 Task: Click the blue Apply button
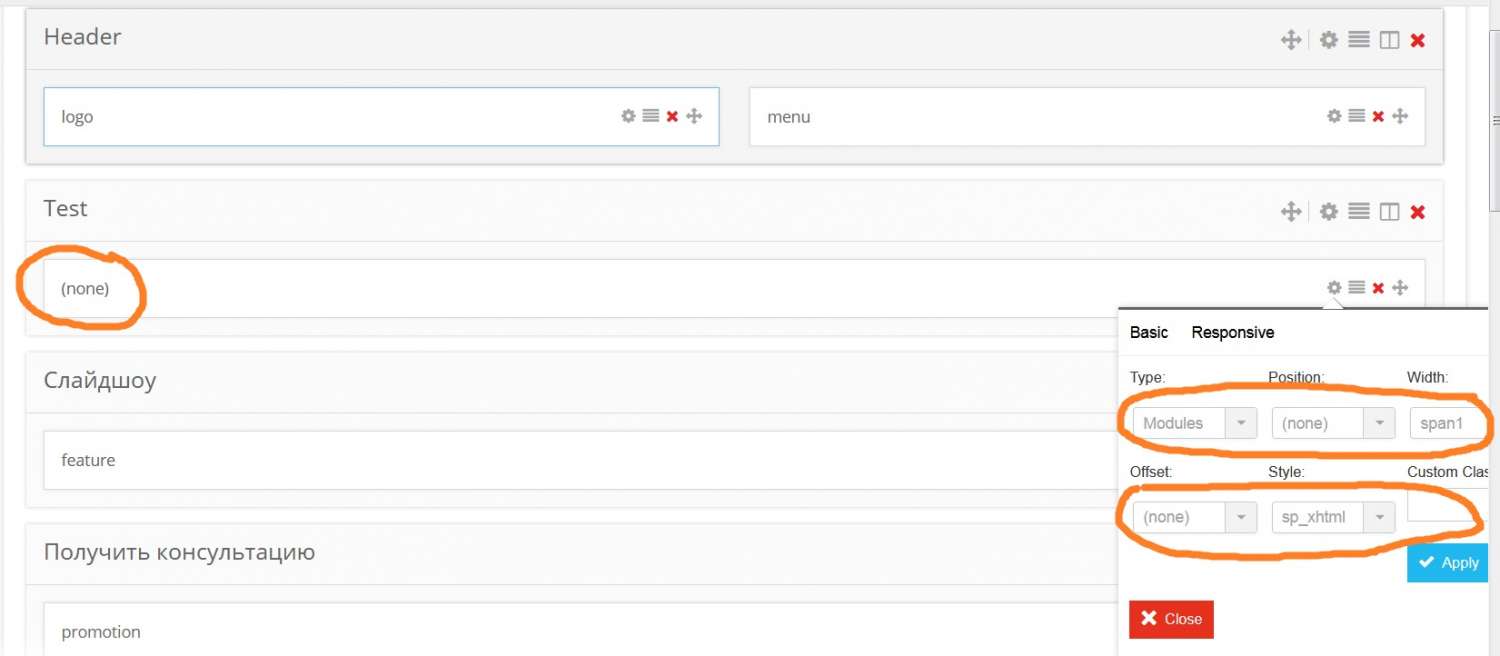click(x=1448, y=563)
